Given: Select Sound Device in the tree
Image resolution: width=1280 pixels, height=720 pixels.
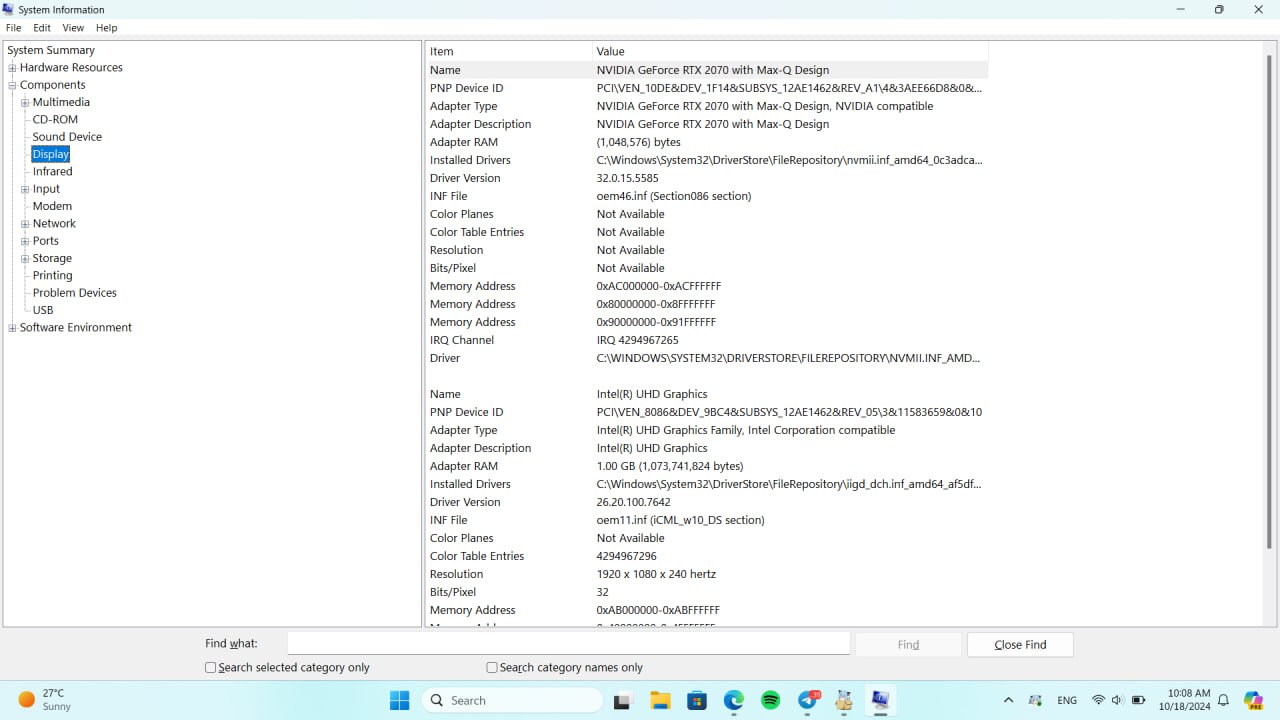Looking at the screenshot, I should click(67, 137).
